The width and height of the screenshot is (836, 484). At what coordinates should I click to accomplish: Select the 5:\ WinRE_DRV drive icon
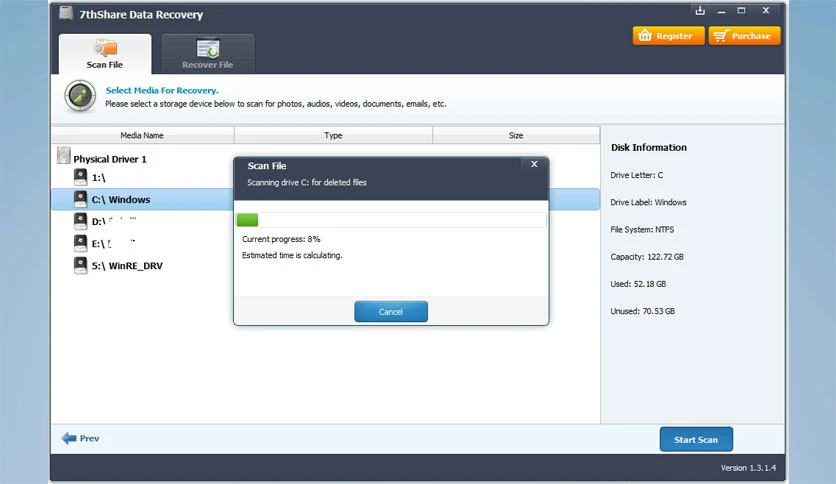pos(81,265)
